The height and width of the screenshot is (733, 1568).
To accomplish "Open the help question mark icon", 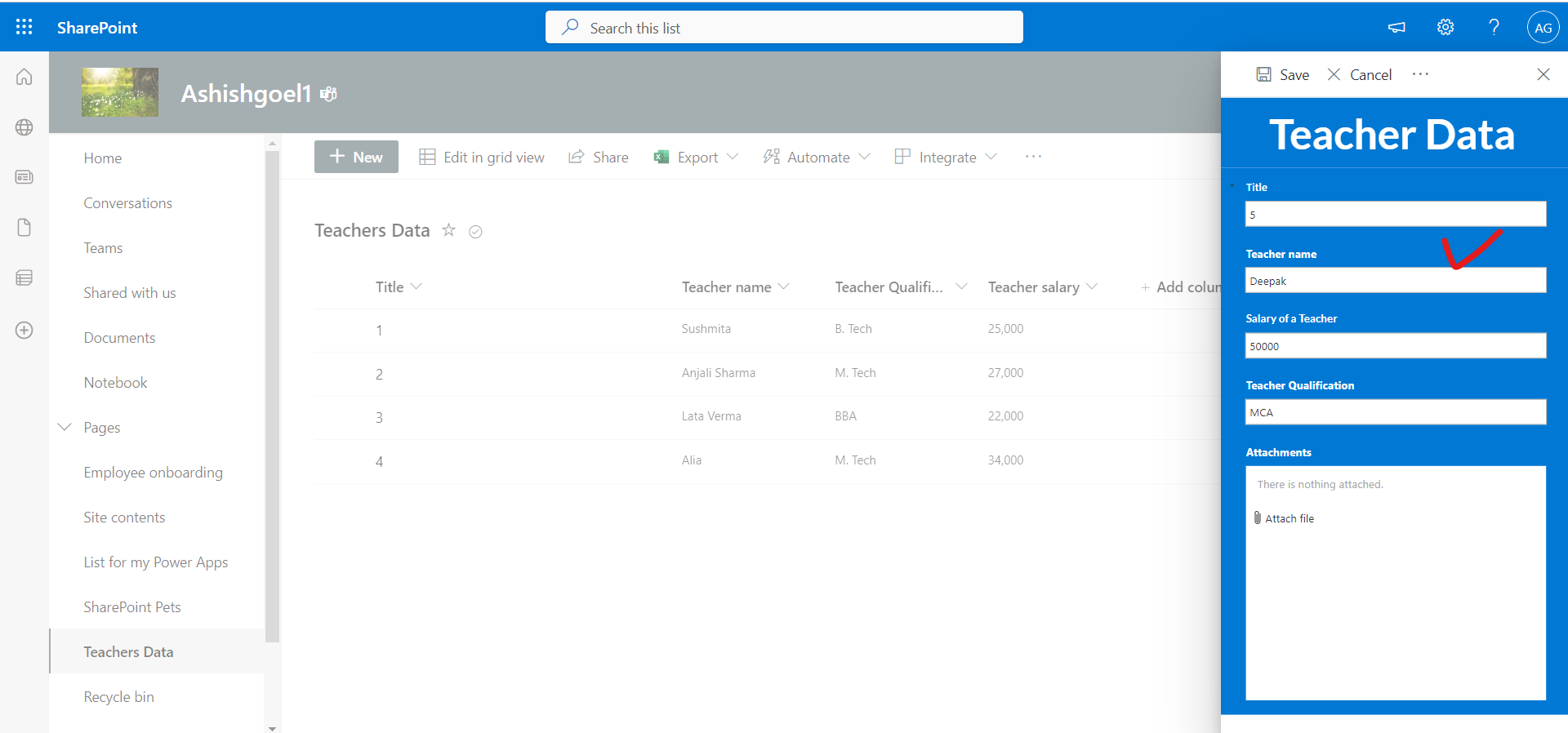I will [1494, 27].
